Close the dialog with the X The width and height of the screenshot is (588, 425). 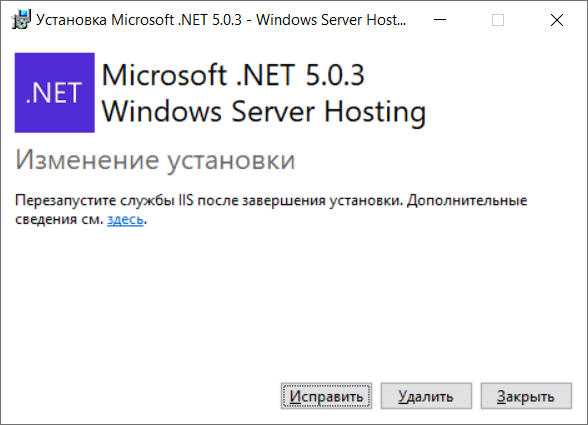tap(557, 20)
